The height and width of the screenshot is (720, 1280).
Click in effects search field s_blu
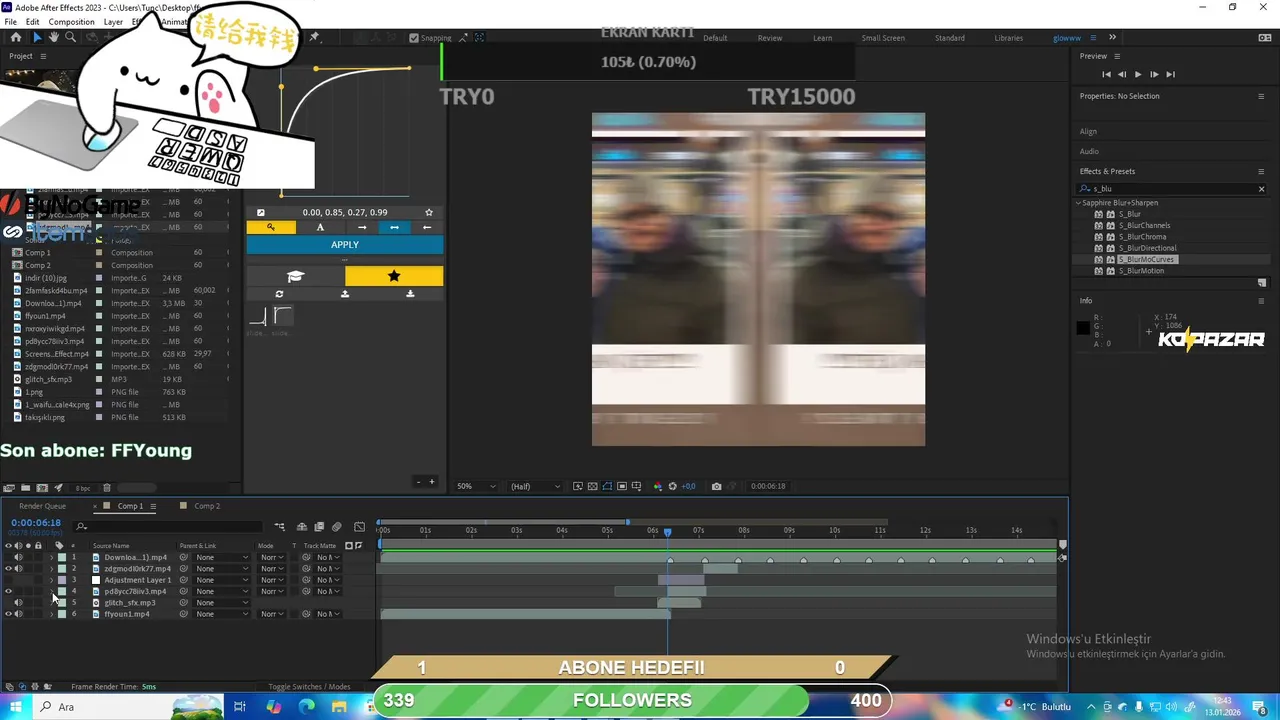click(1170, 188)
